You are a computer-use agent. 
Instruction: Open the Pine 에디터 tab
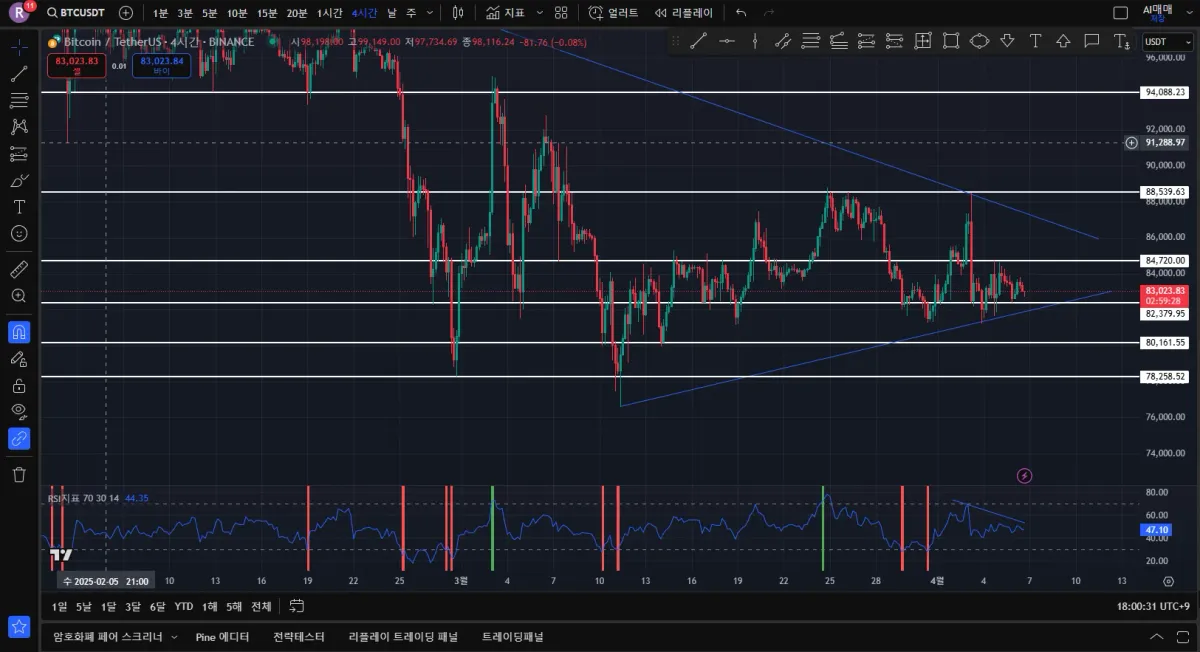coord(223,636)
